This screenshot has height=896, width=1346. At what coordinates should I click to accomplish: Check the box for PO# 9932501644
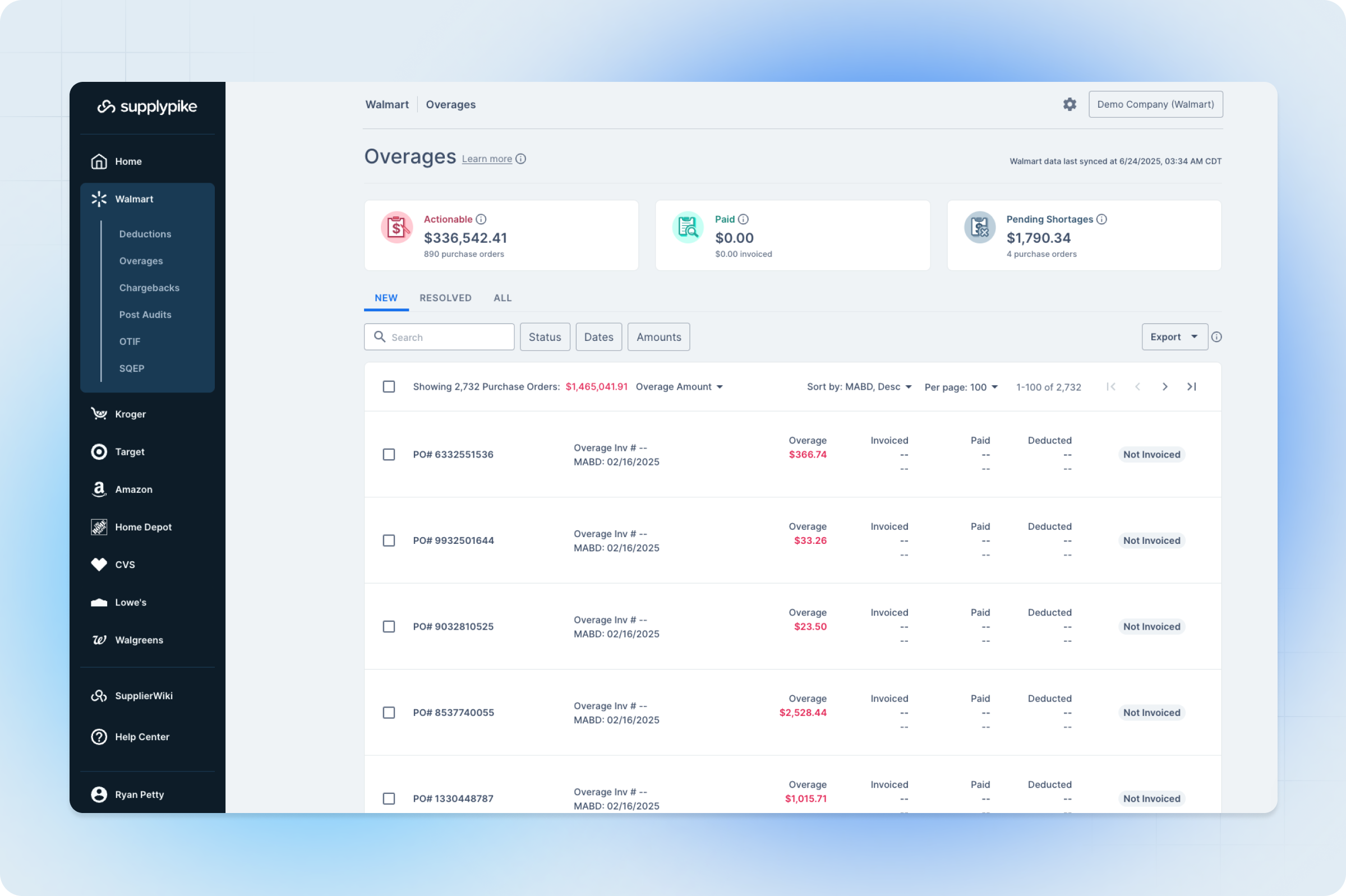(389, 541)
